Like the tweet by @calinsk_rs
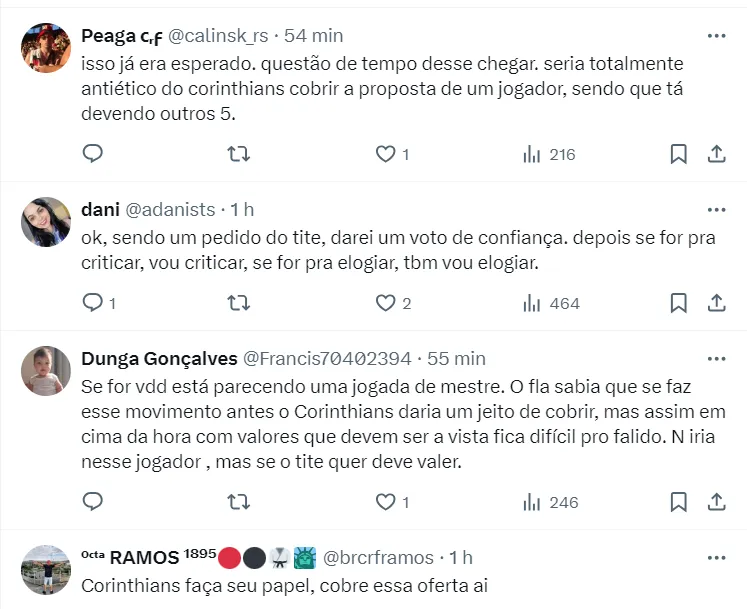The image size is (747, 609). (385, 154)
